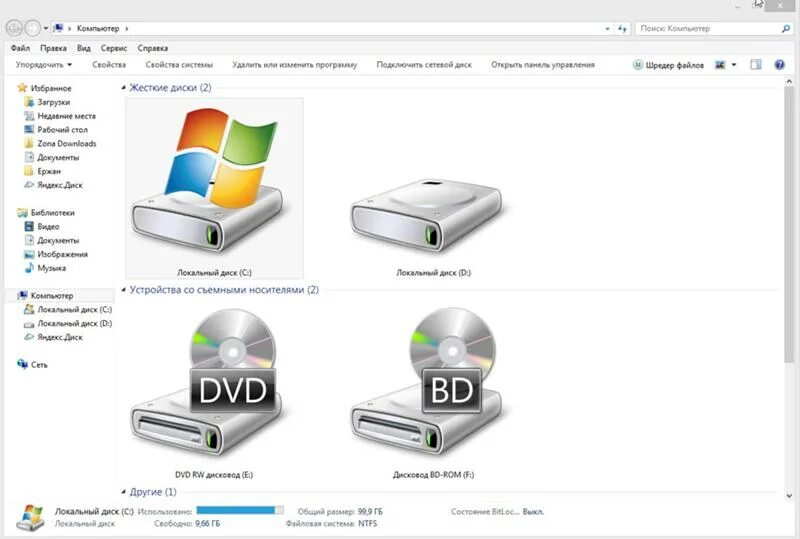Click the change view icon
This screenshot has width=800, height=539.
tap(720, 65)
